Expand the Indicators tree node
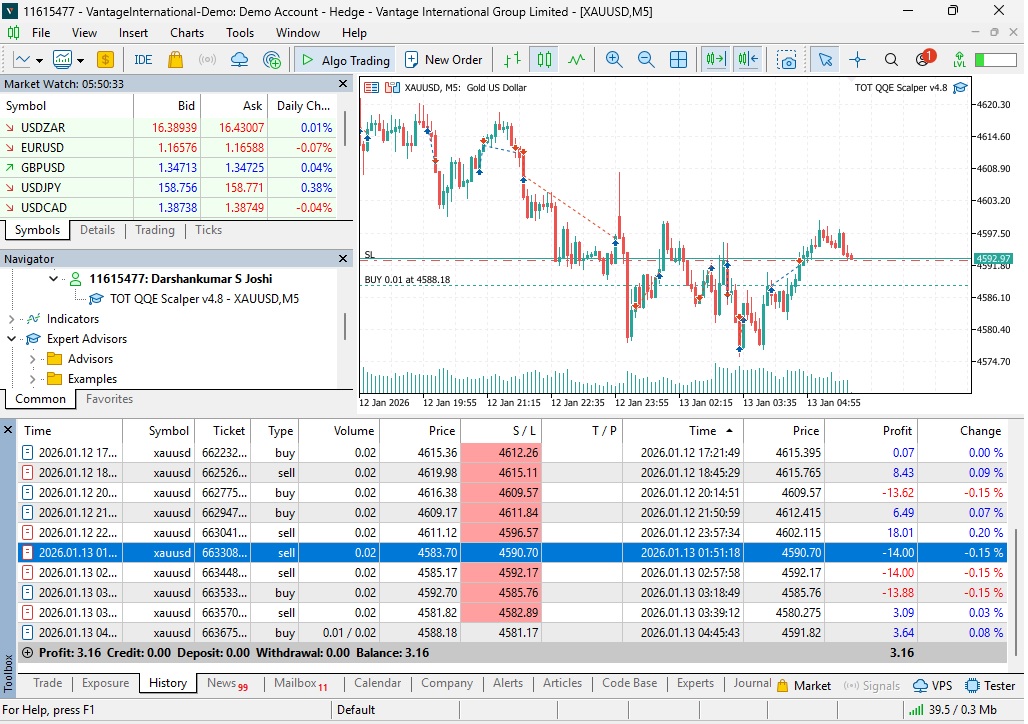Image resolution: width=1028 pixels, height=724 pixels. click(x=11, y=319)
